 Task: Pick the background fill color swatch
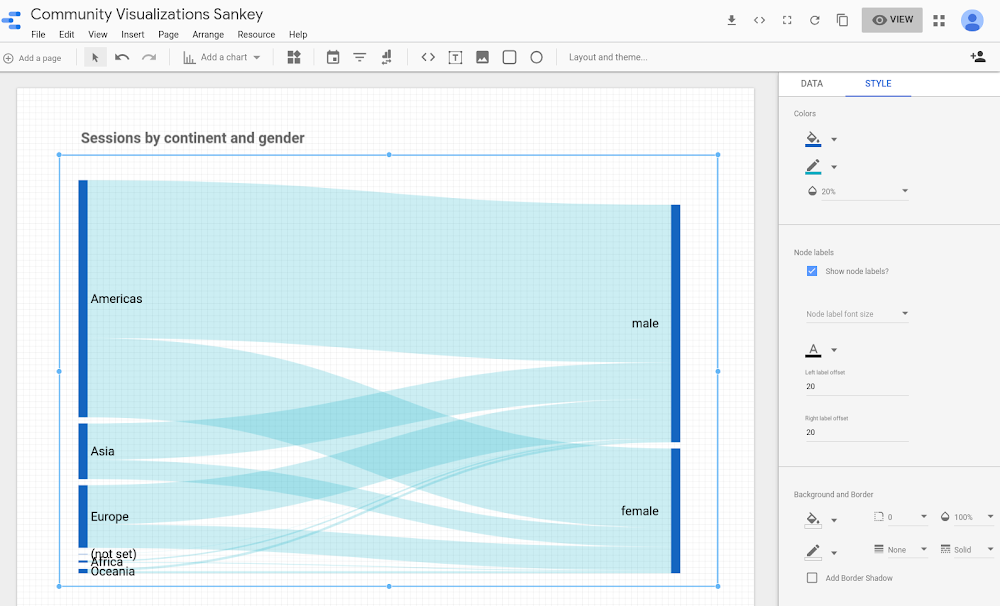(813, 519)
